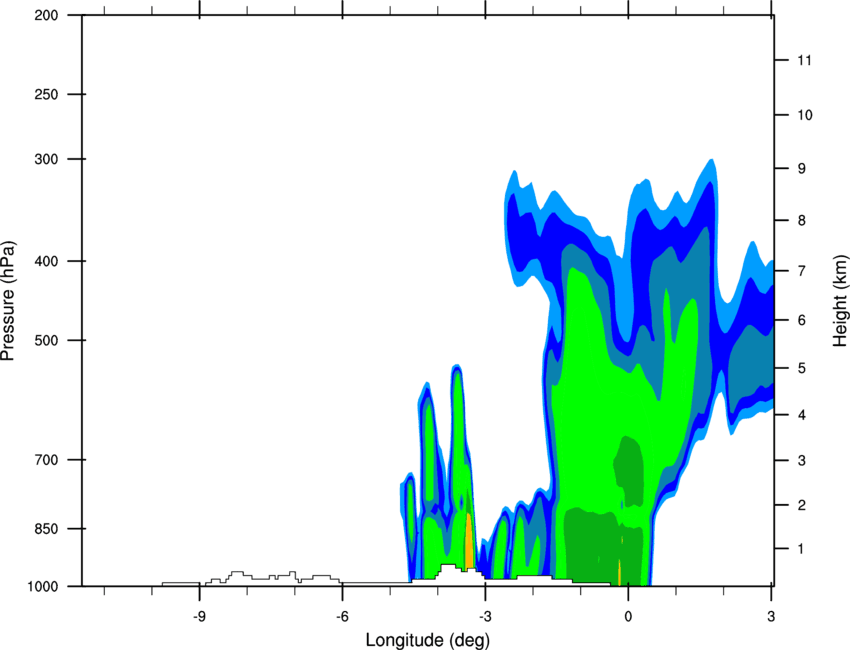Click height tick label 5
Image resolution: width=850 pixels, height=650 pixels.
802,368
